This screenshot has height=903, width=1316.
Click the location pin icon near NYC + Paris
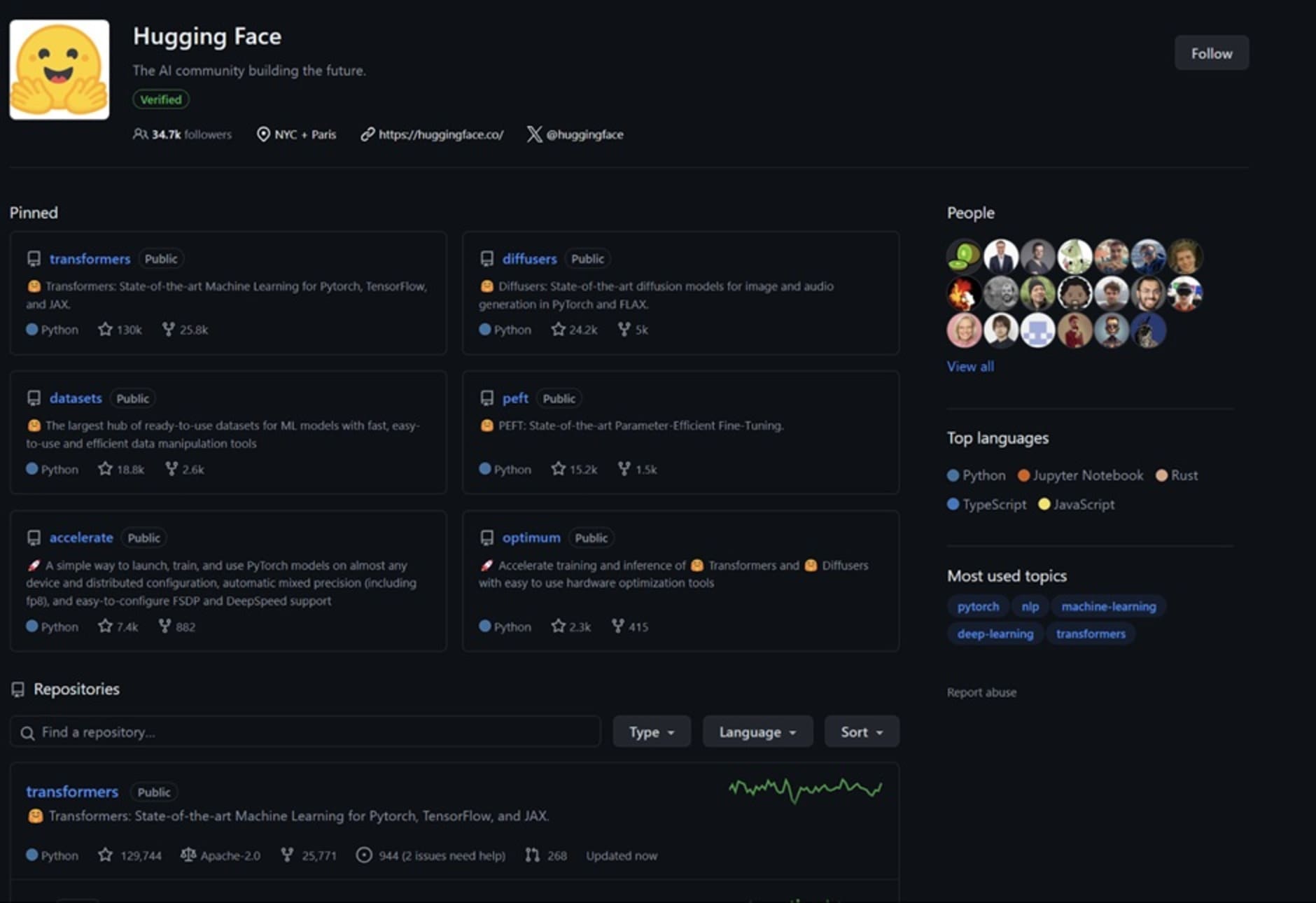[264, 134]
